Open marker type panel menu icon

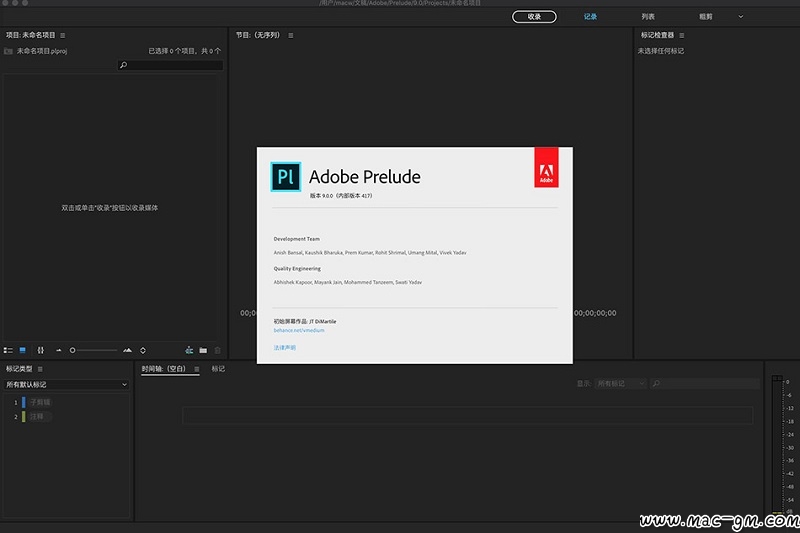(40, 369)
